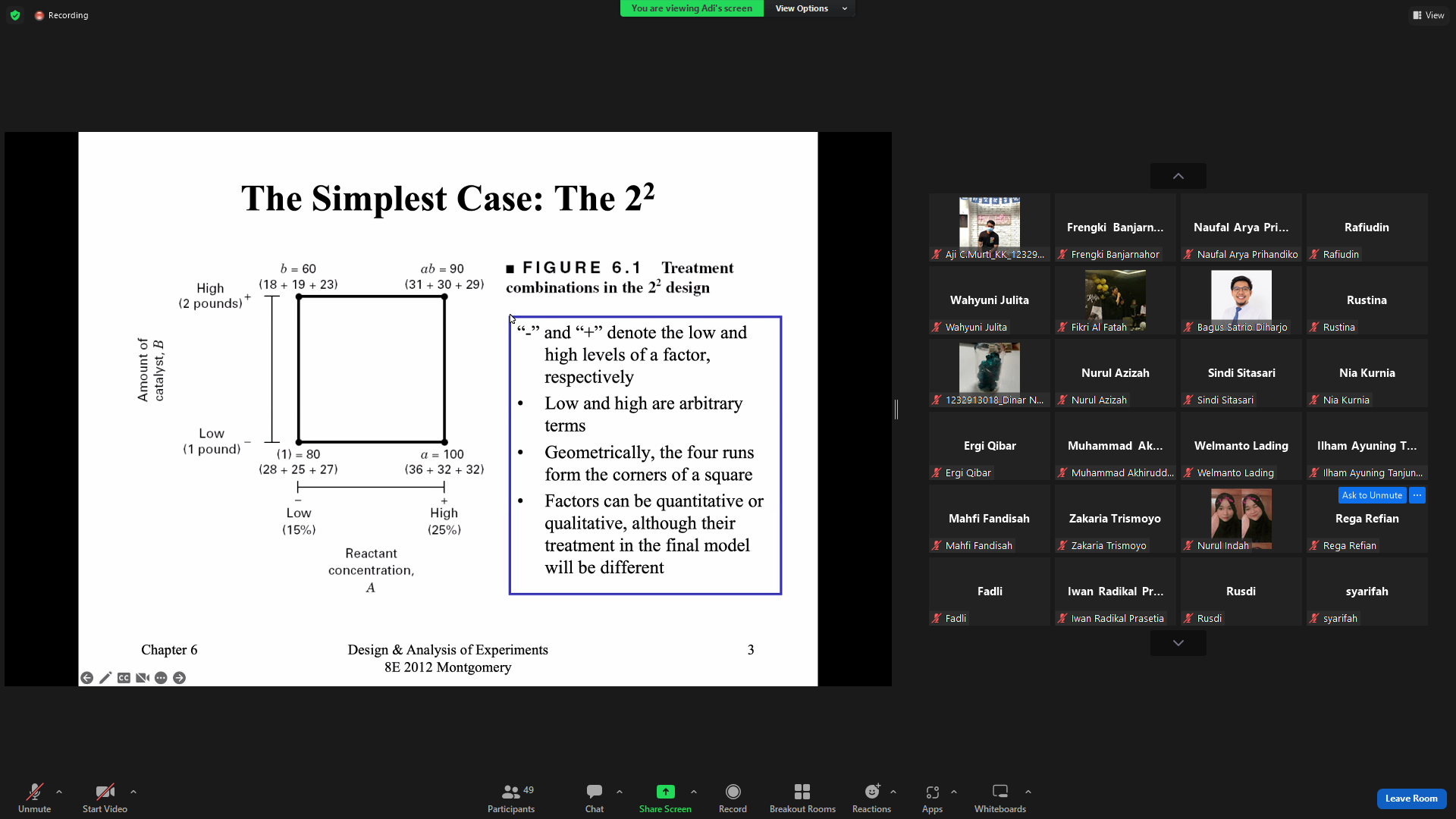Screen dimensions: 1456x819
Task: Open audio options arrow next to Unmute
Action: pyautogui.click(x=59, y=792)
